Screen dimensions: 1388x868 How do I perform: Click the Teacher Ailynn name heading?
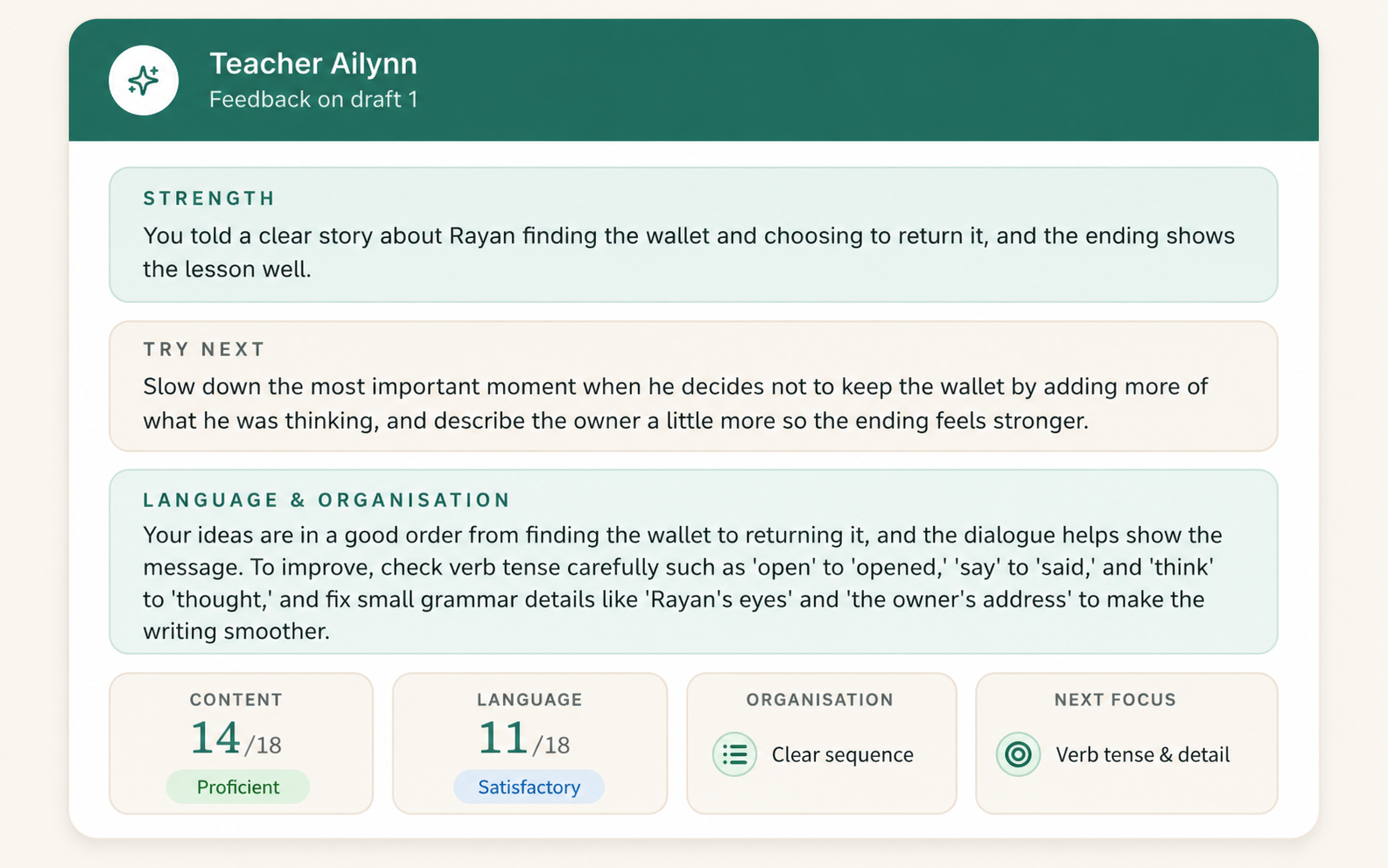tap(312, 64)
